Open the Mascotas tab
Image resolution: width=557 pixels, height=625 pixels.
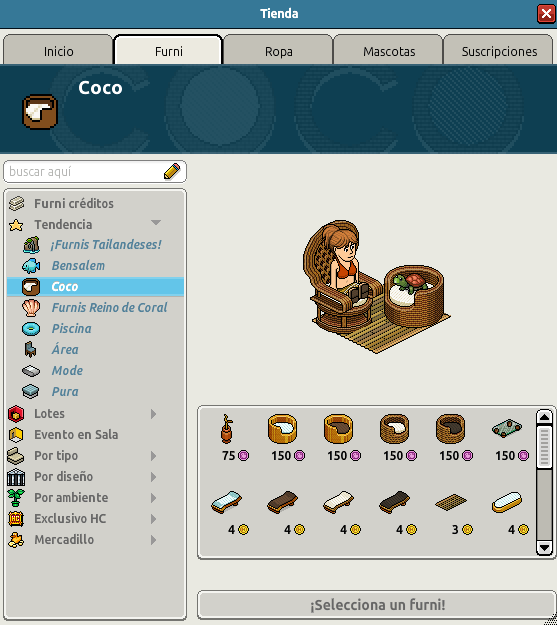click(389, 50)
